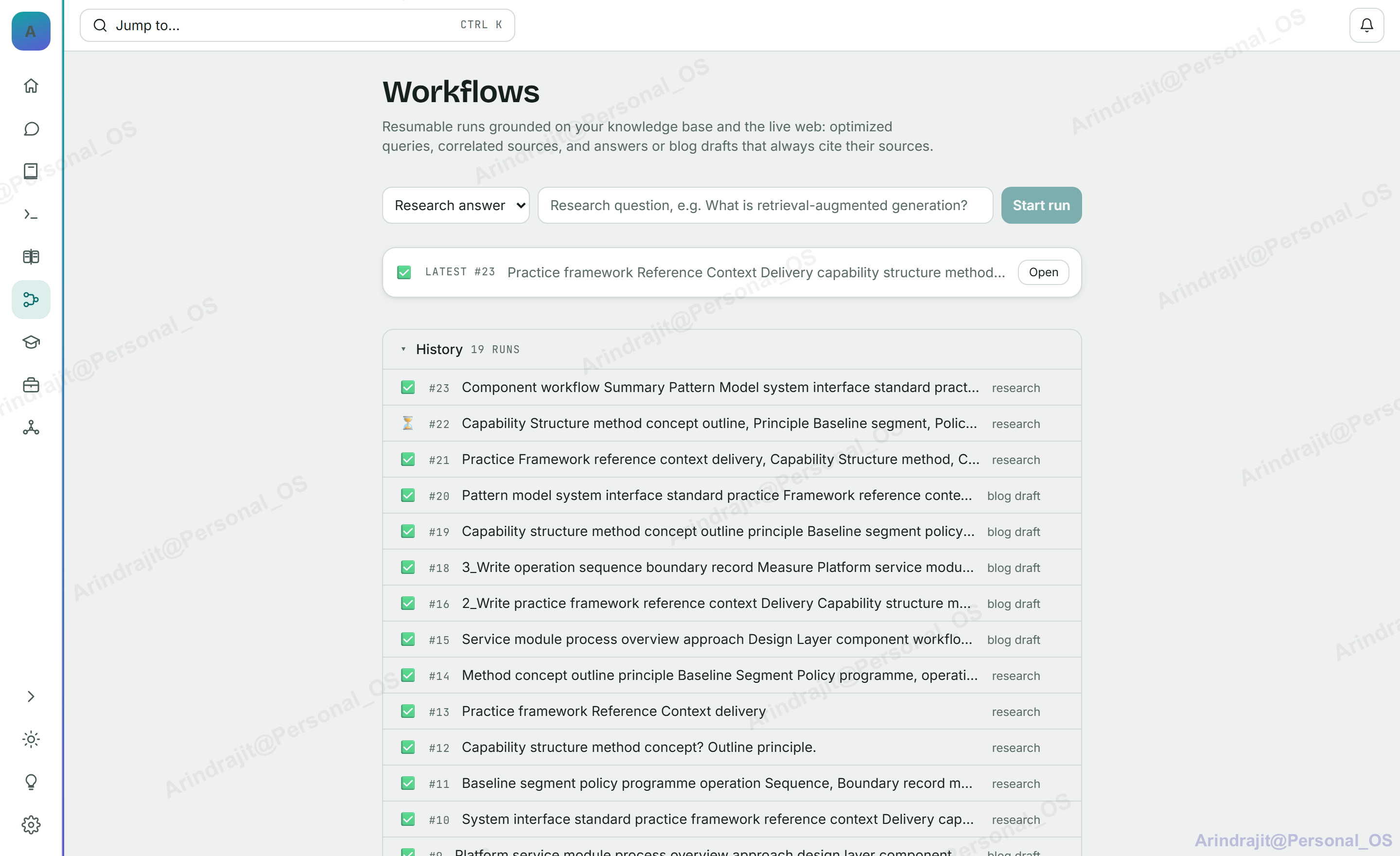Open the notebook icon in sidebar
Screen dimensions: 1400x856
31,171
